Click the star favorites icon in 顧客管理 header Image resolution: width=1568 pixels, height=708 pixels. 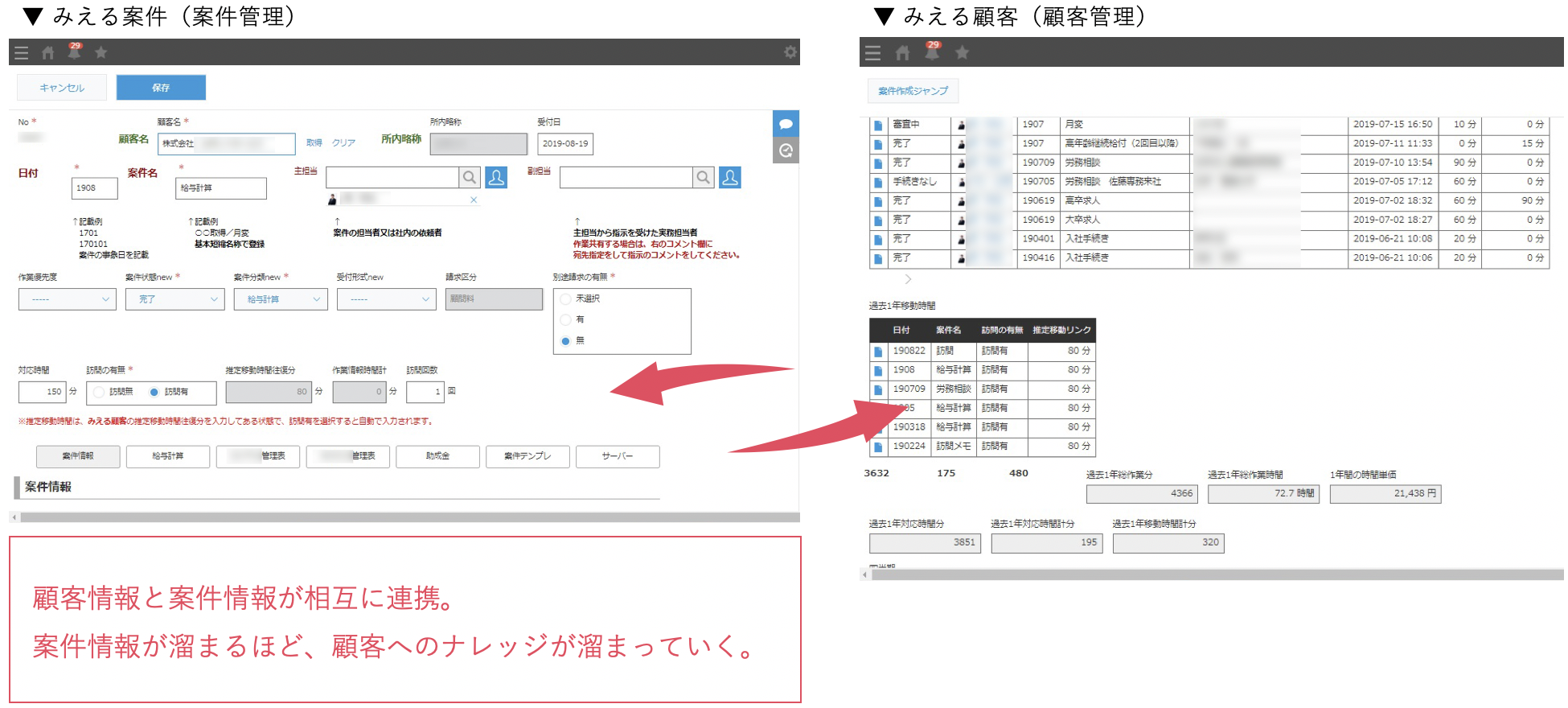point(962,53)
